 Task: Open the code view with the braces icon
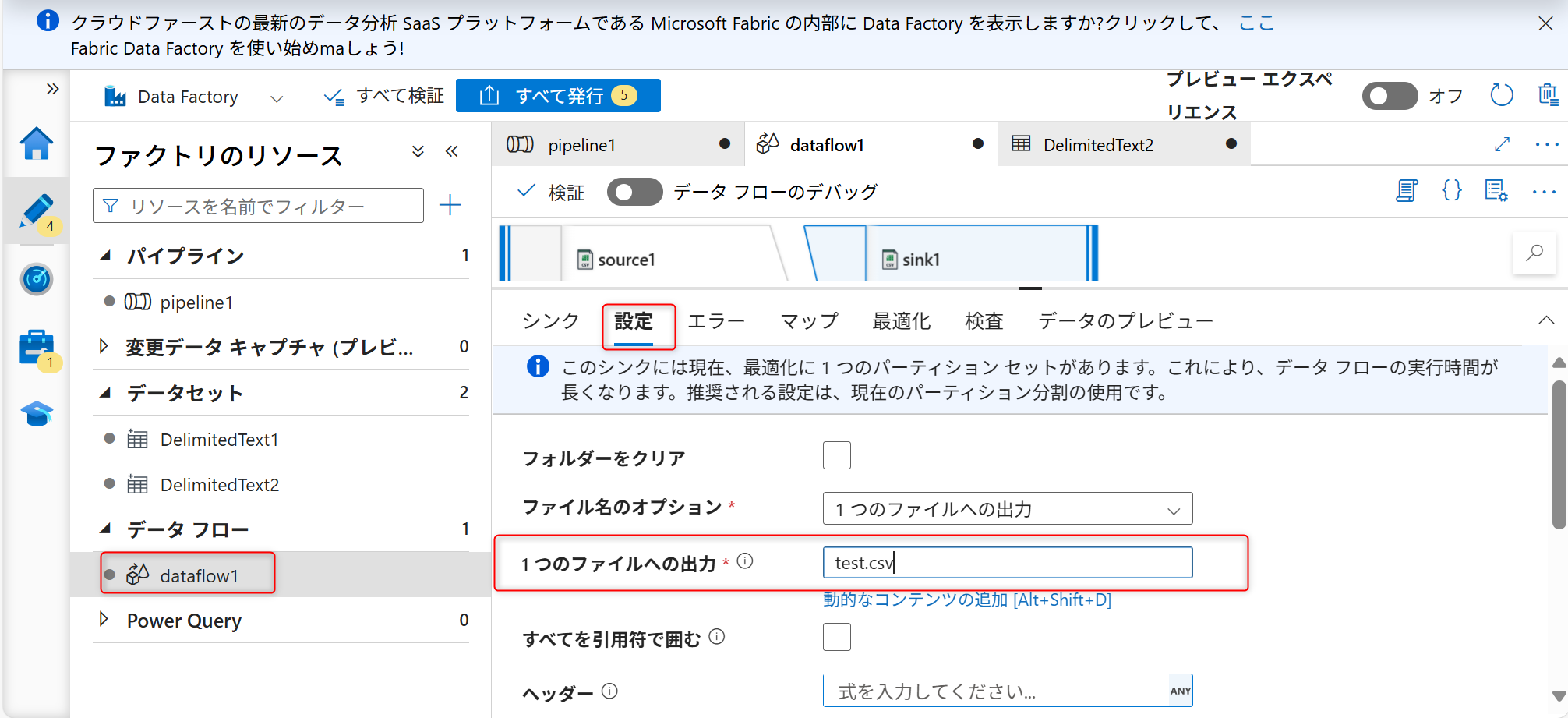[1451, 191]
